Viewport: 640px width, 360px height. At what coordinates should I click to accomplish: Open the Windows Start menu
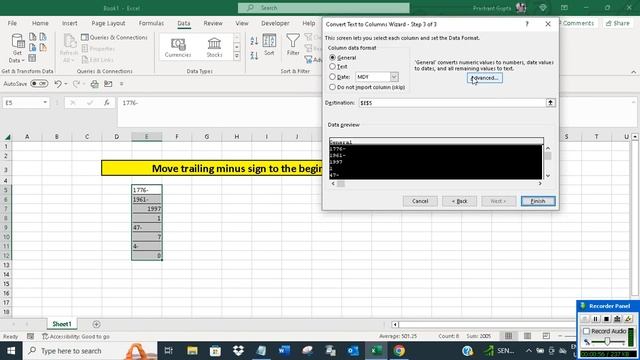click(x=11, y=351)
